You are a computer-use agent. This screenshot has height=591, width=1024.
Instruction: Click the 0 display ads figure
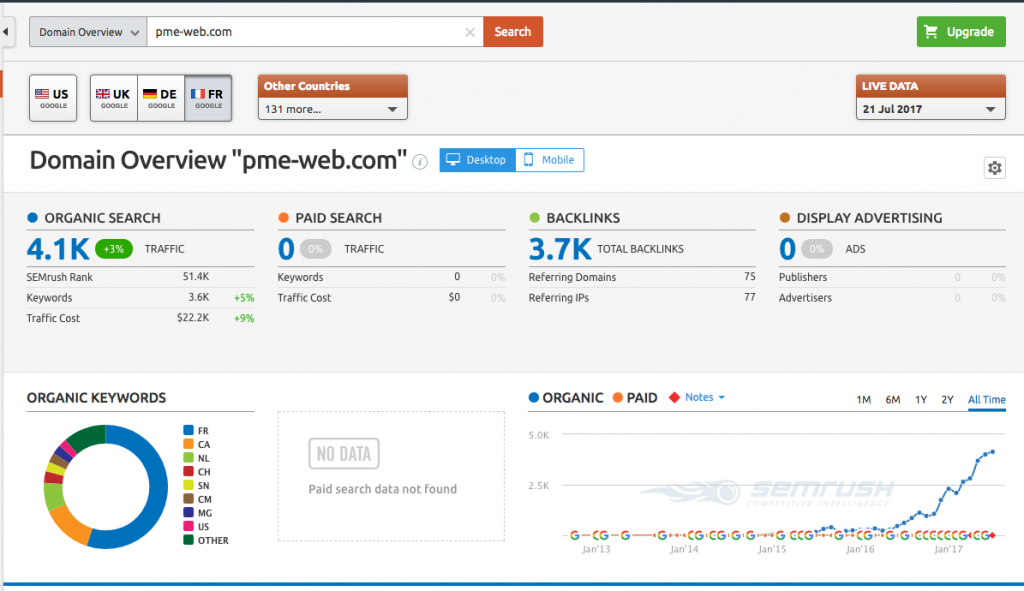(788, 249)
